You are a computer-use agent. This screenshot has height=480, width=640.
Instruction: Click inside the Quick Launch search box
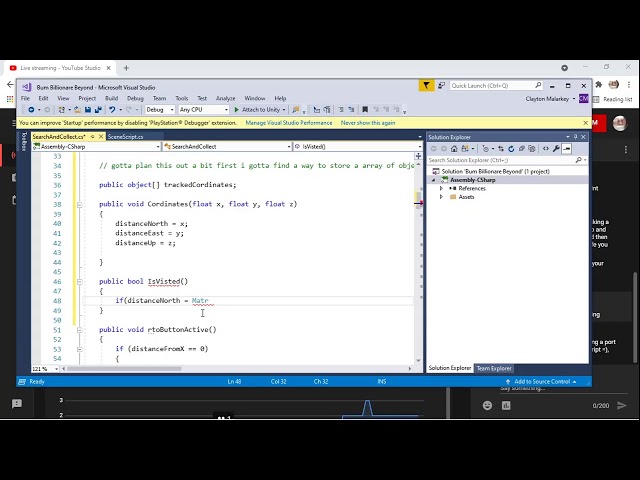pyautogui.click(x=492, y=86)
